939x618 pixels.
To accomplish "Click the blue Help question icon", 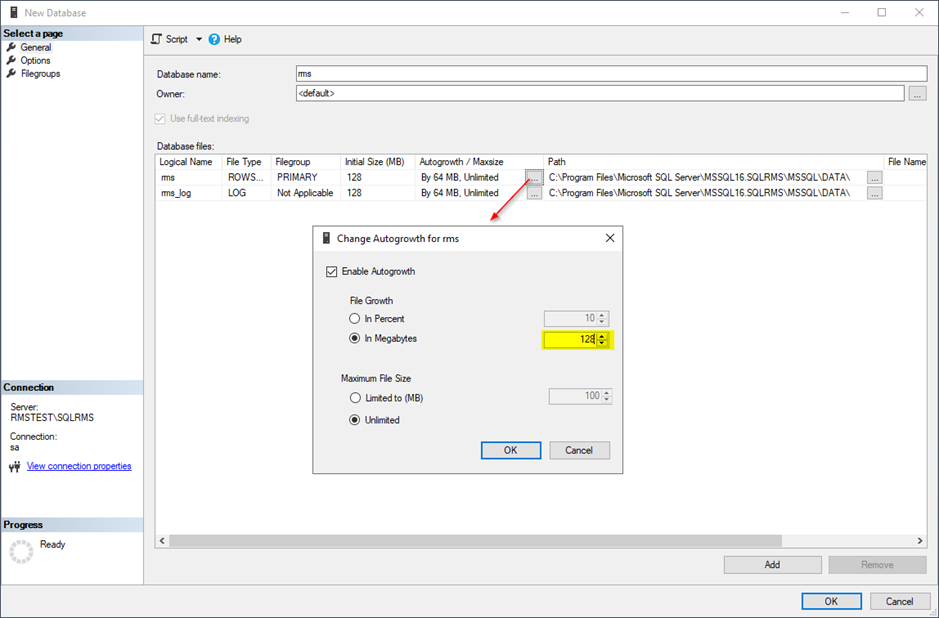I will 214,40.
